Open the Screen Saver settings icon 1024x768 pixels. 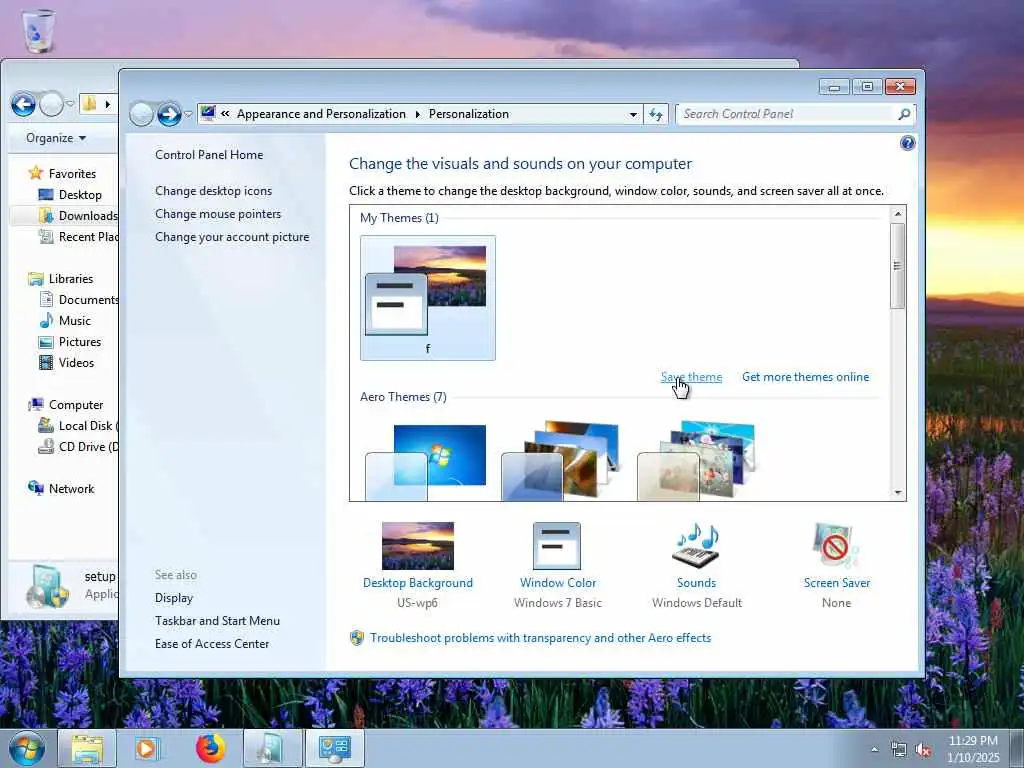[x=836, y=546]
